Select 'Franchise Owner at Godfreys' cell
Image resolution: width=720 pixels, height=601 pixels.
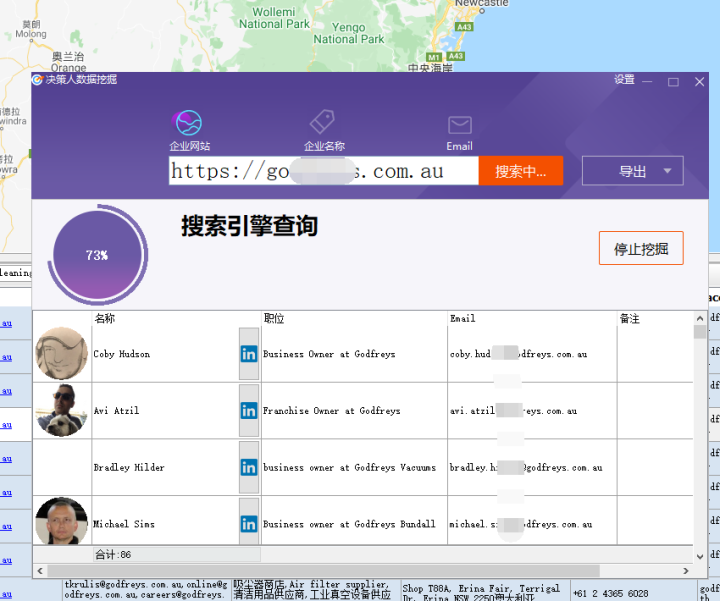click(354, 411)
